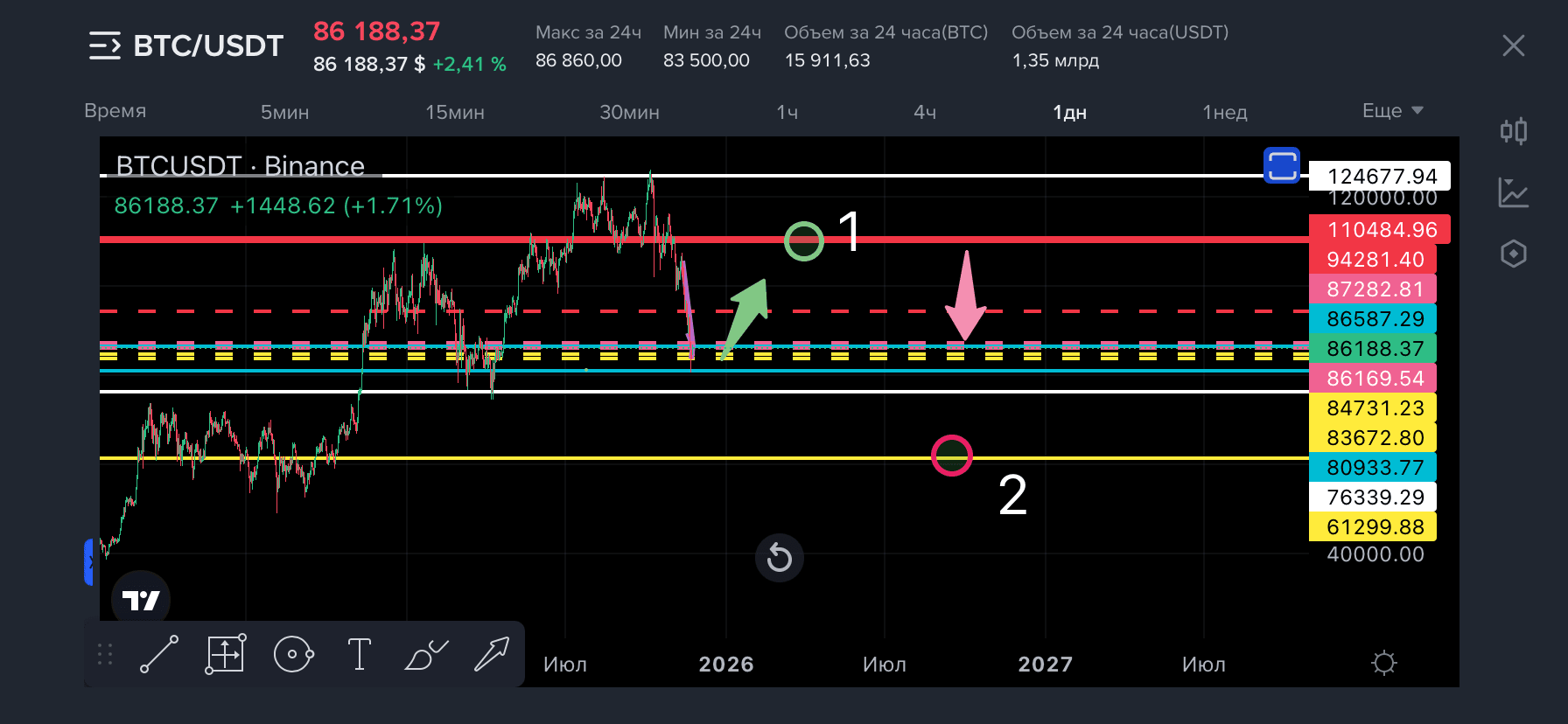Select the 1нед timeframe
This screenshot has width=1568, height=724.
point(1225,112)
